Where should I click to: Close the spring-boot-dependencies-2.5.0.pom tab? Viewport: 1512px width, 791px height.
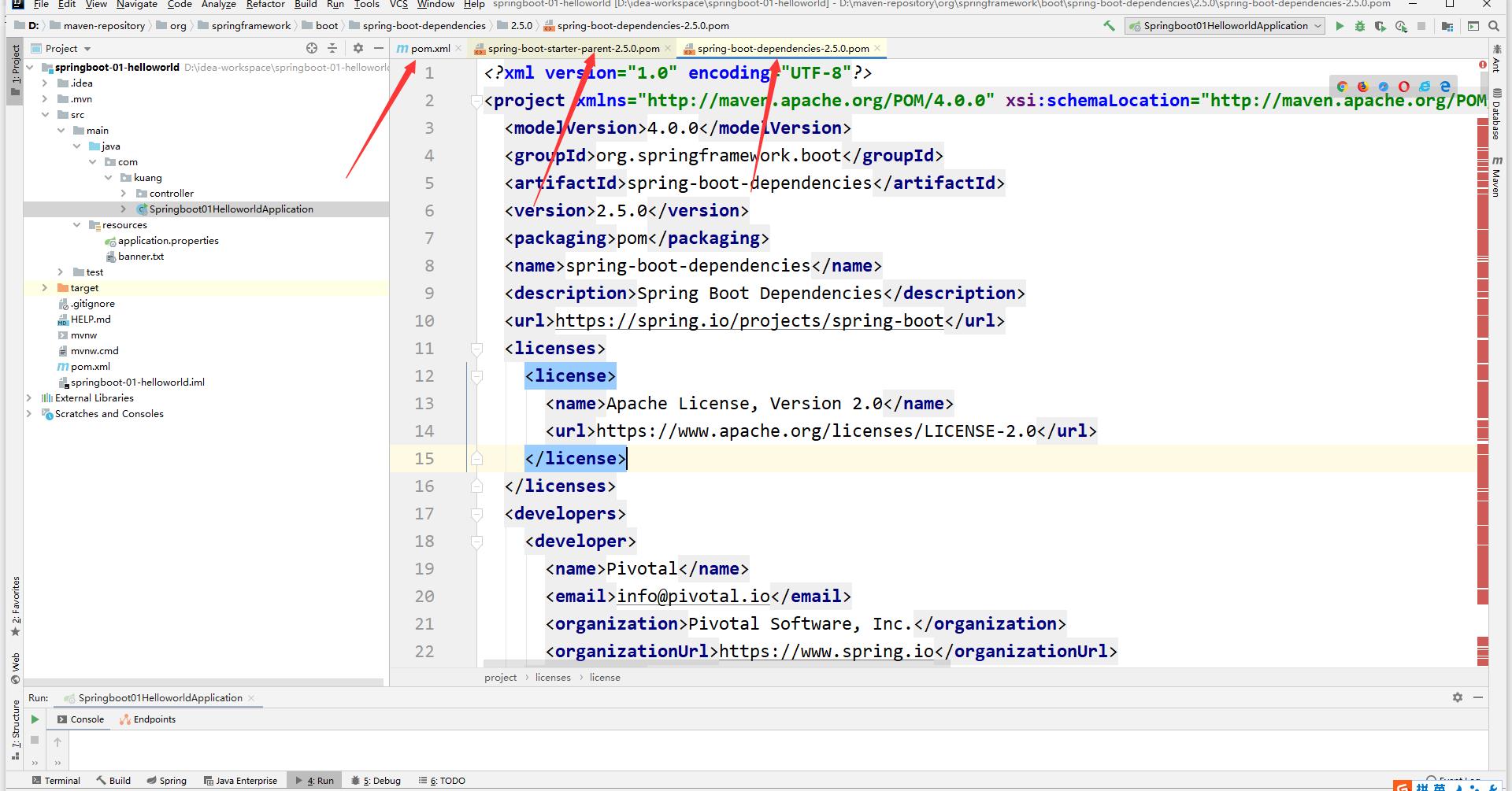pos(877,49)
